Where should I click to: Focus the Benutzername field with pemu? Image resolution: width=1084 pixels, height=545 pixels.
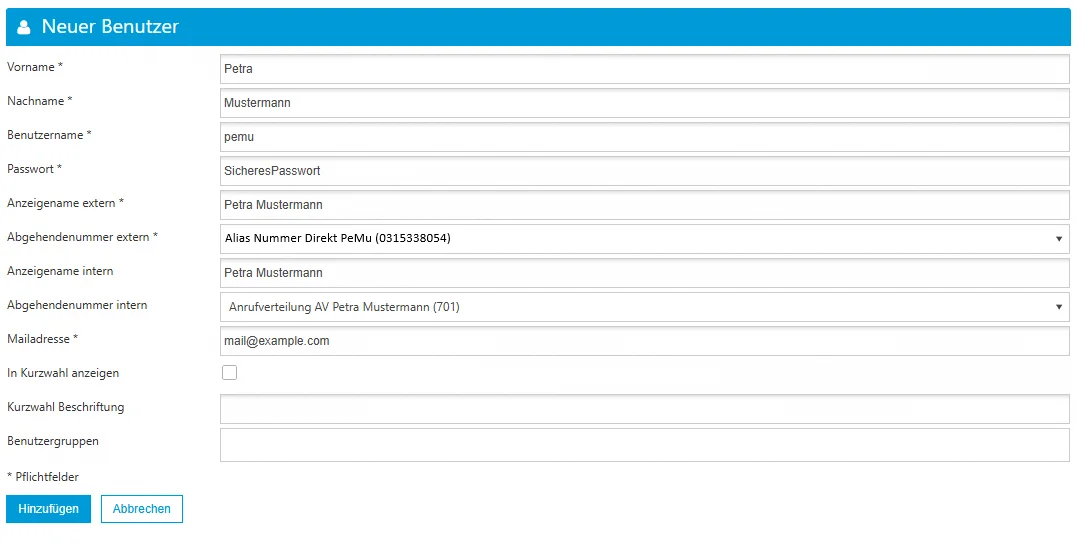pyautogui.click(x=644, y=137)
